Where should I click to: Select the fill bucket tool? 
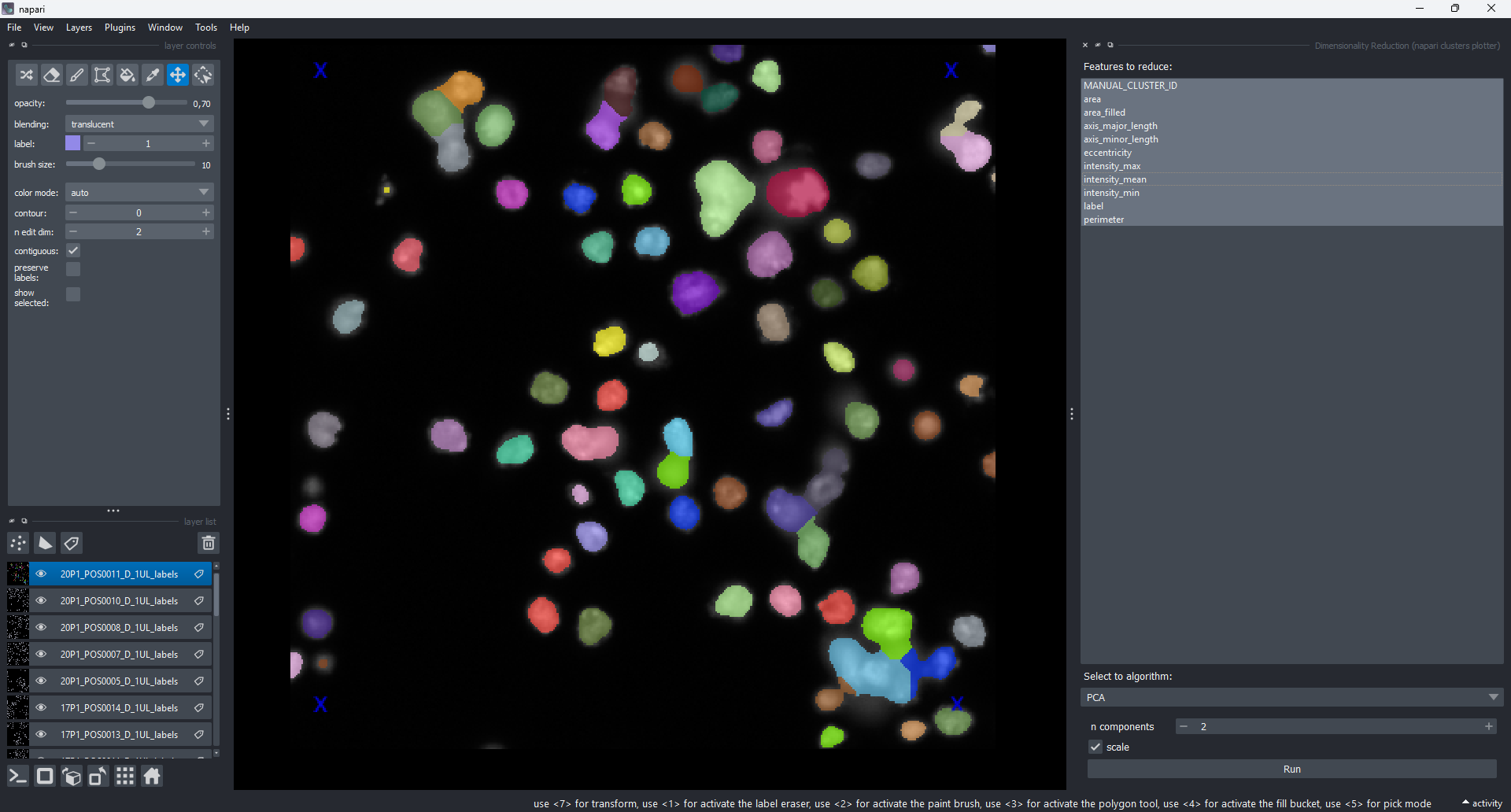point(127,75)
